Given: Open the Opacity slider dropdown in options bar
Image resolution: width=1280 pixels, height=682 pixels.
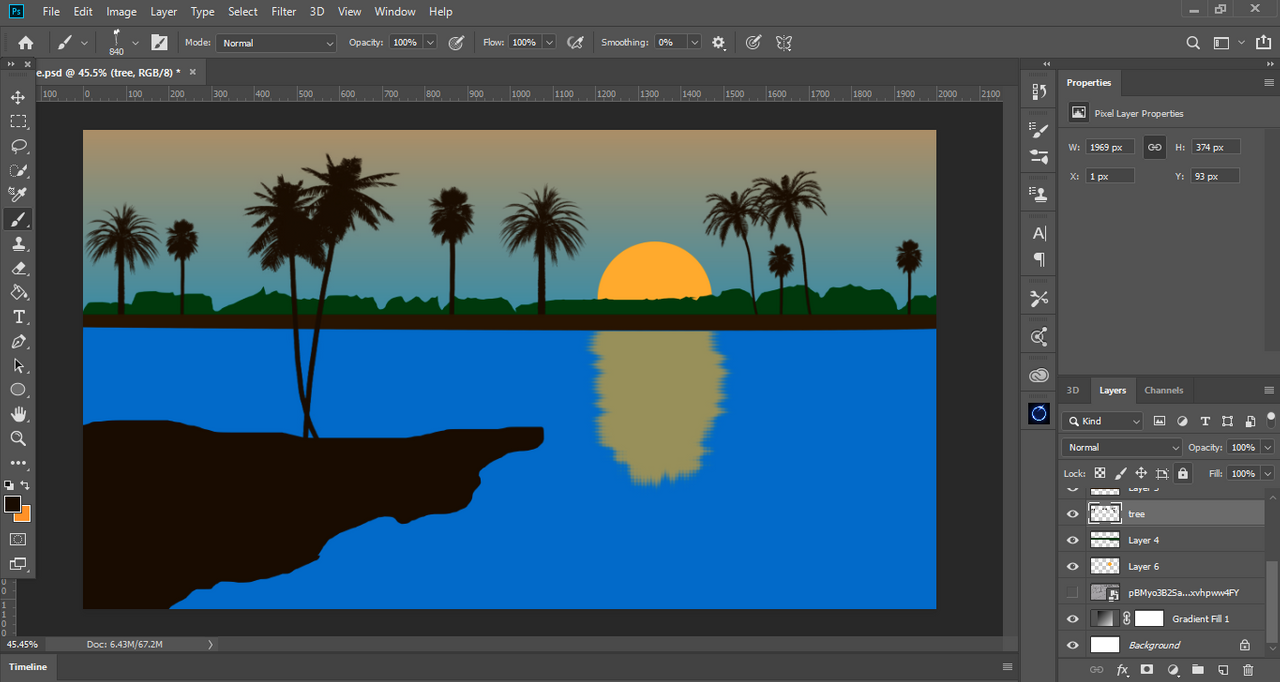Looking at the screenshot, I should (431, 43).
